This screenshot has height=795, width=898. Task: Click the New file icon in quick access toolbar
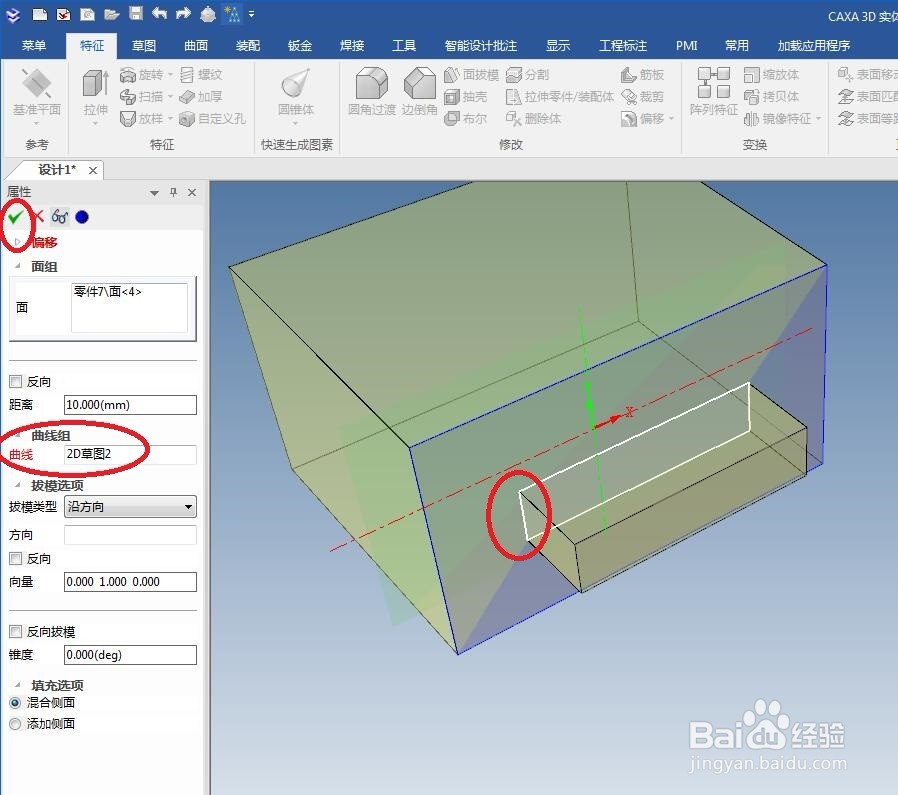pos(40,14)
